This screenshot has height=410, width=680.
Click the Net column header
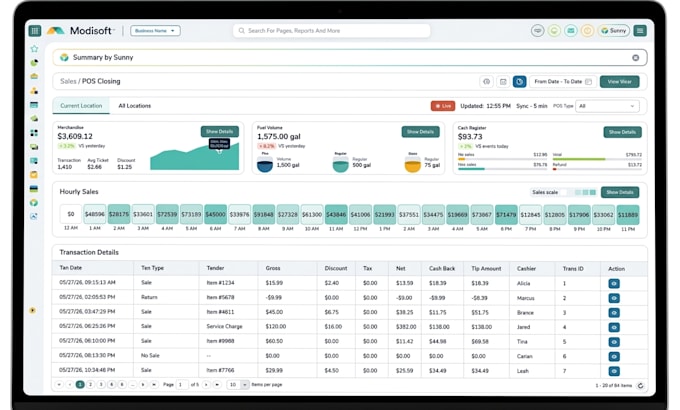point(401,269)
